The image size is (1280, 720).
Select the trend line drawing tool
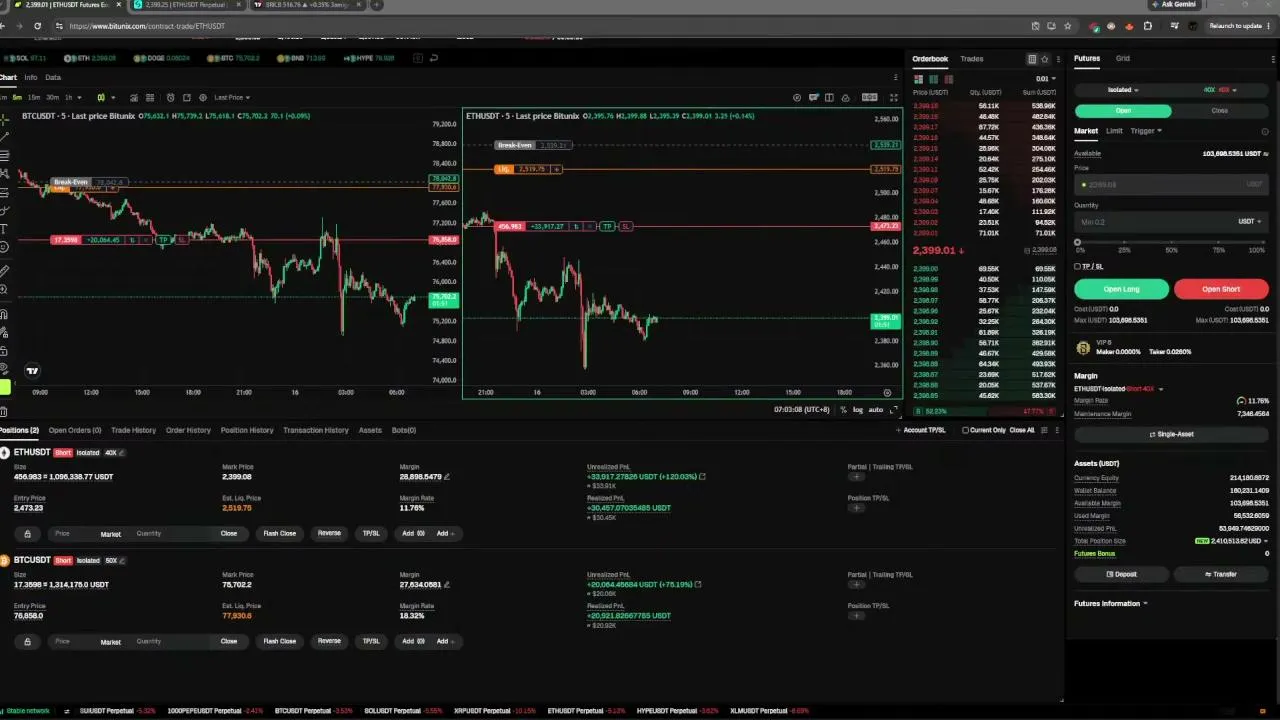click(4, 136)
